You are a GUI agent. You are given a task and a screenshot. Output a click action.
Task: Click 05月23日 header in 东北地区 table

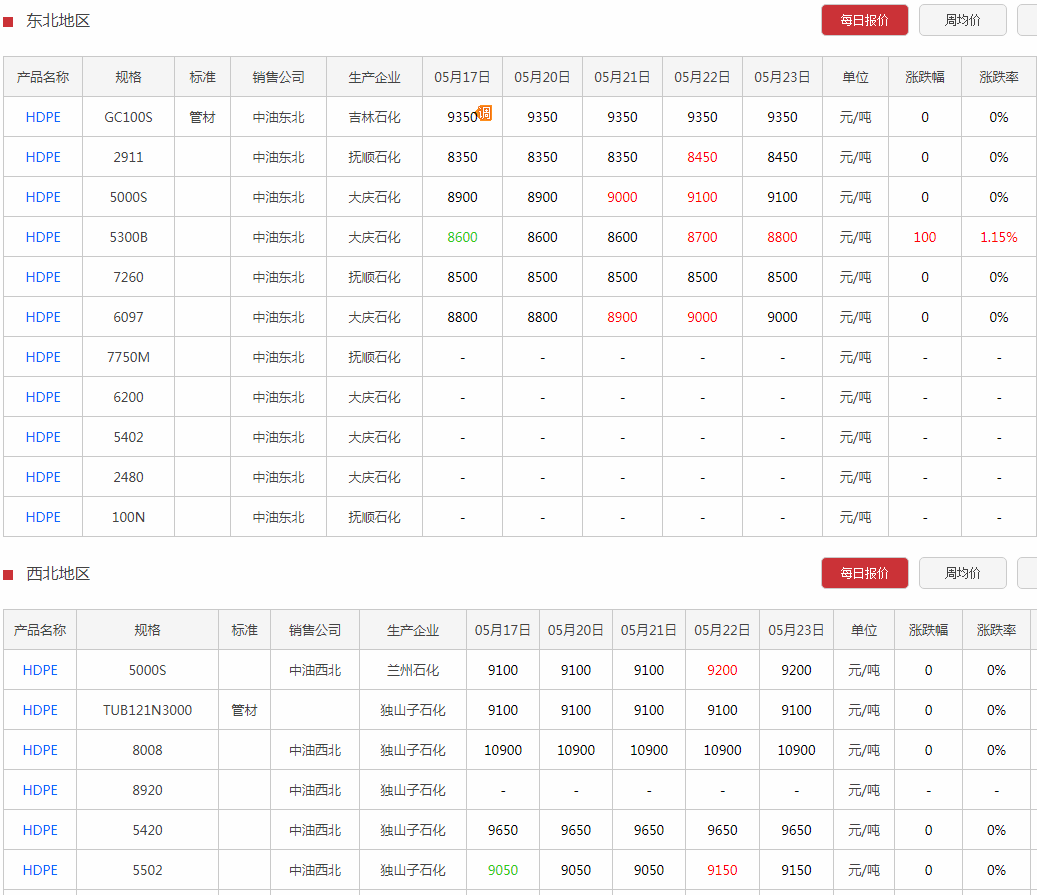[782, 77]
